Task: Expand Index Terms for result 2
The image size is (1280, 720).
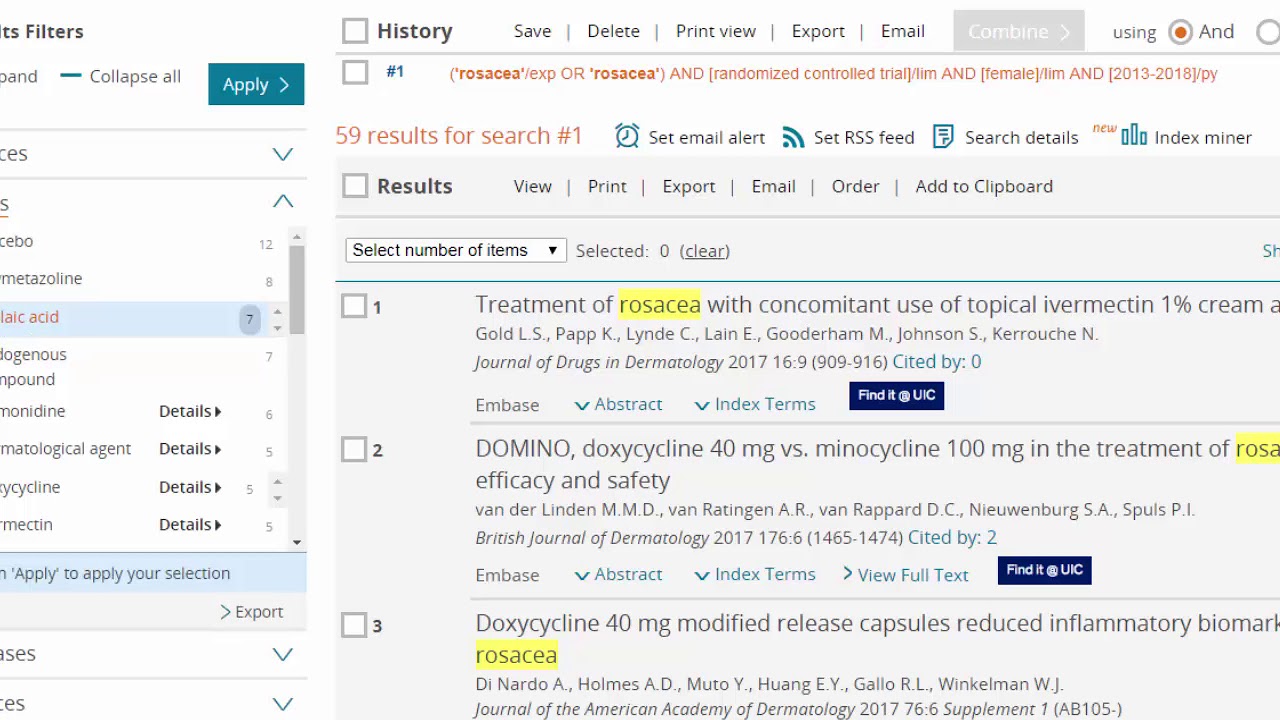Action: click(755, 574)
